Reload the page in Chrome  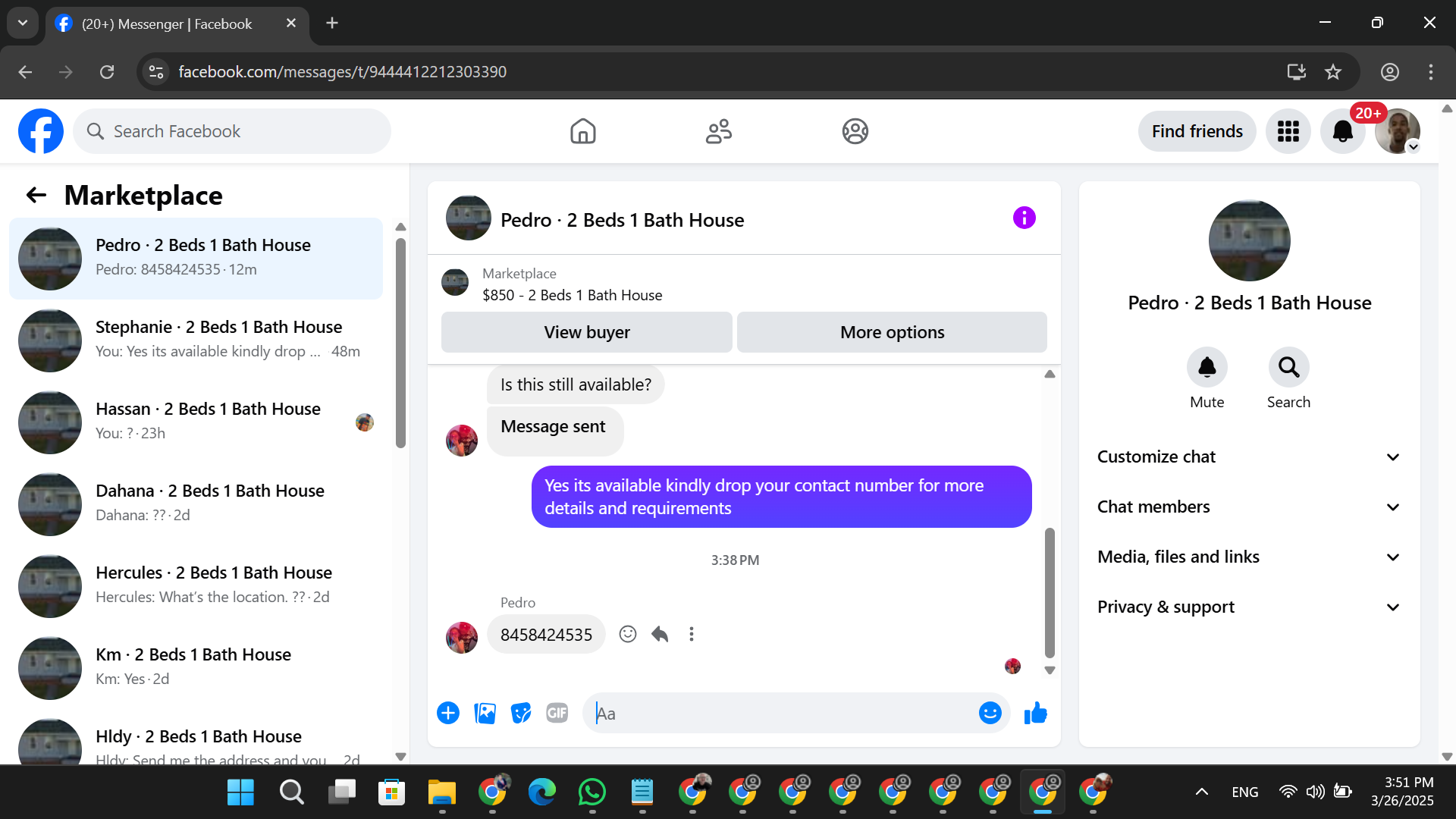coord(107,72)
